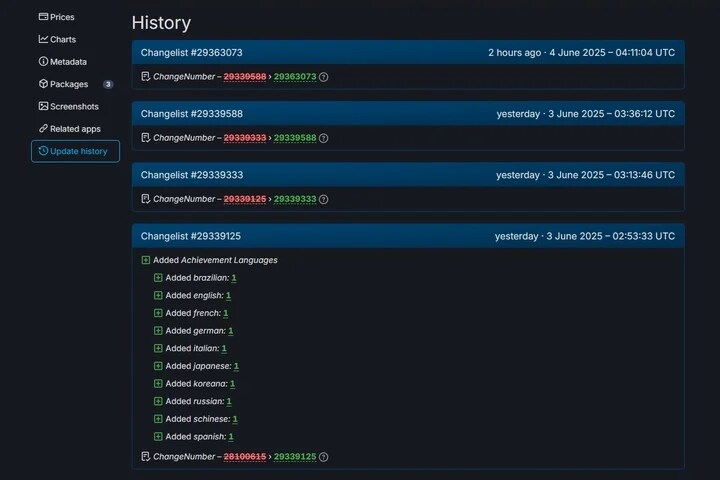720x480 pixels.
Task: Open the Update history tab
Action: pyautogui.click(x=76, y=151)
